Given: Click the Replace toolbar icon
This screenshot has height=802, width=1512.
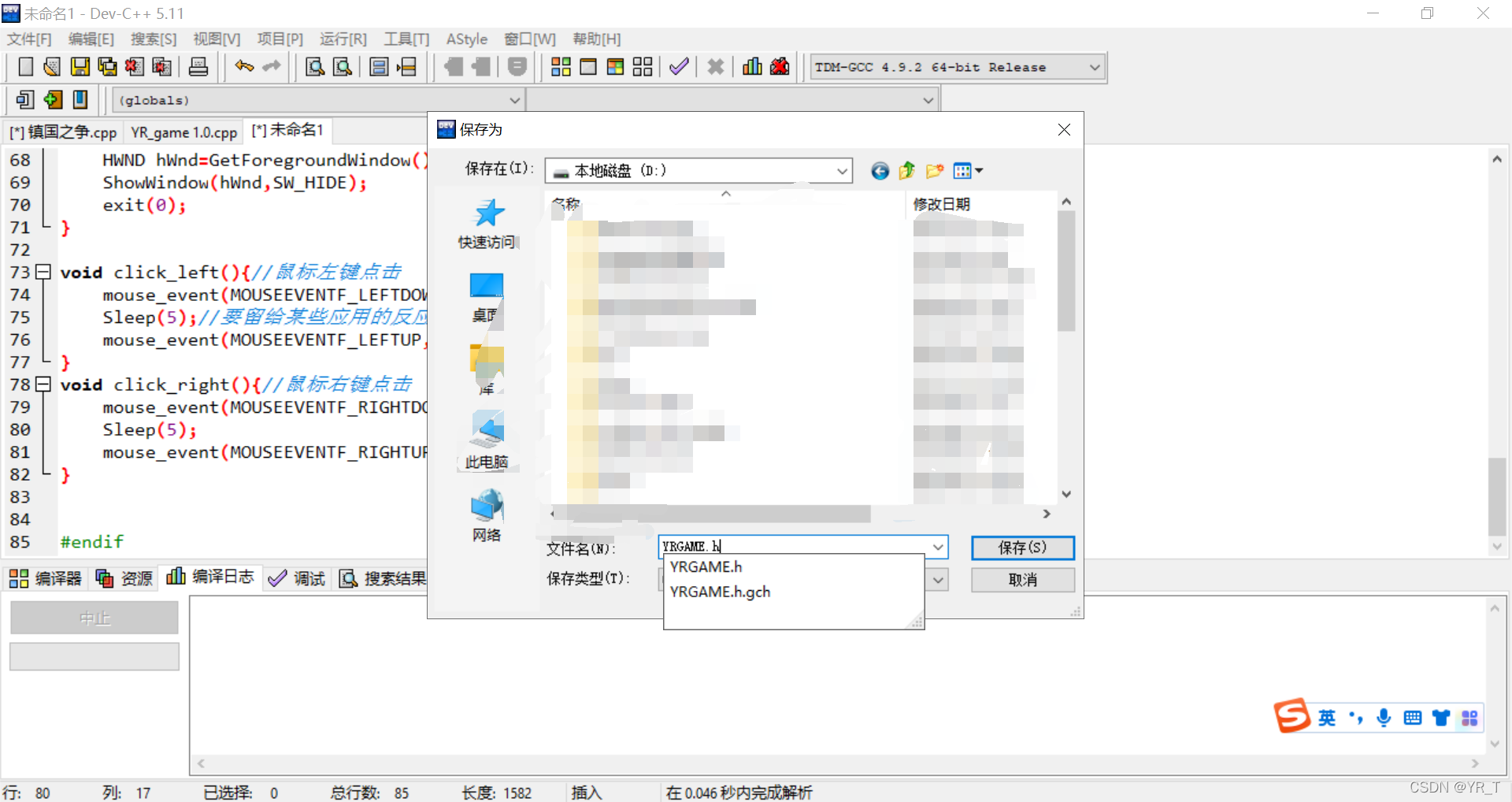Looking at the screenshot, I should (343, 67).
